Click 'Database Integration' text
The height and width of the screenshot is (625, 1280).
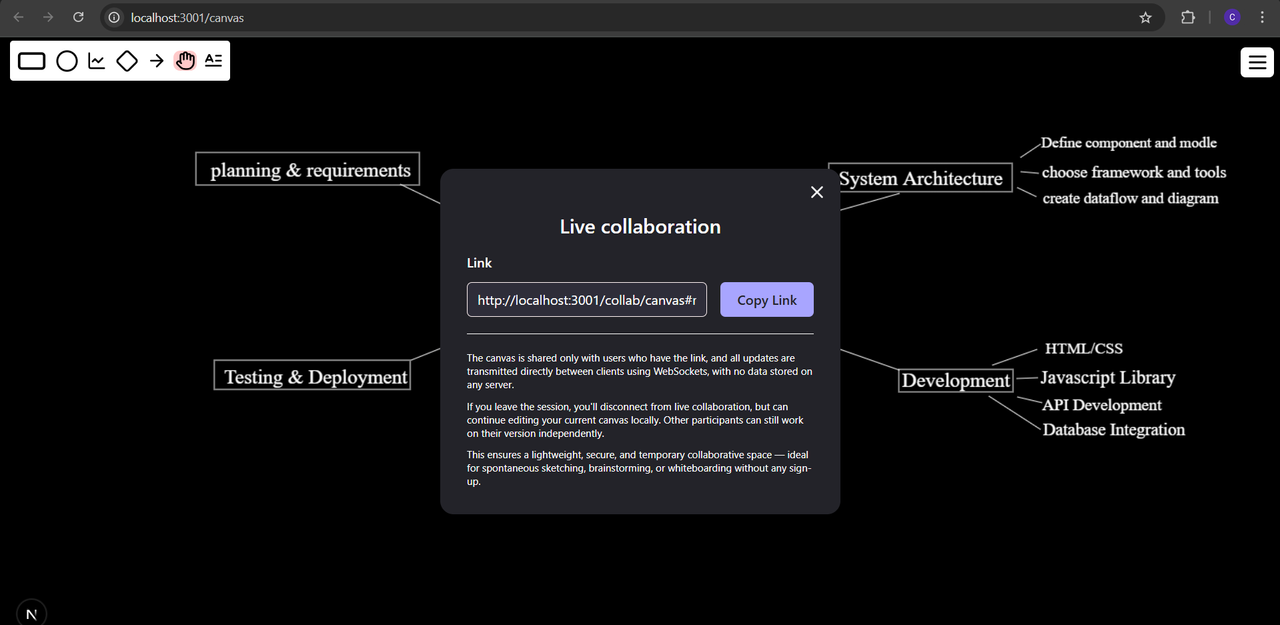(1113, 430)
